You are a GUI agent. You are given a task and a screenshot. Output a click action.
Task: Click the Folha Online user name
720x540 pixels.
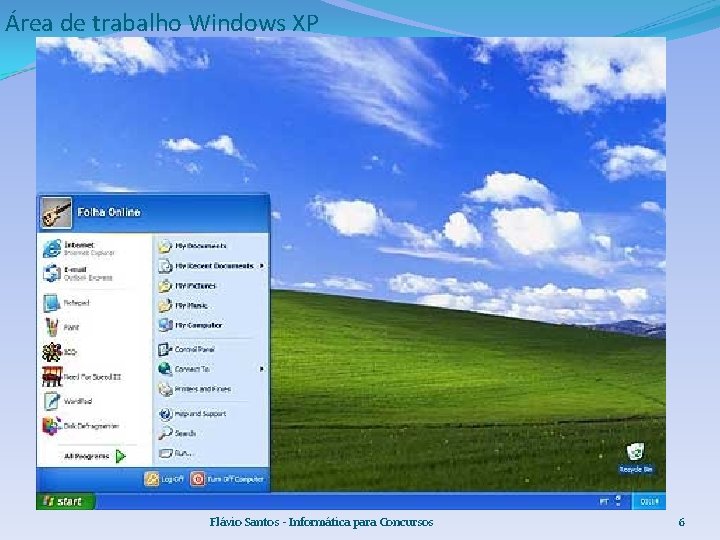tap(109, 212)
